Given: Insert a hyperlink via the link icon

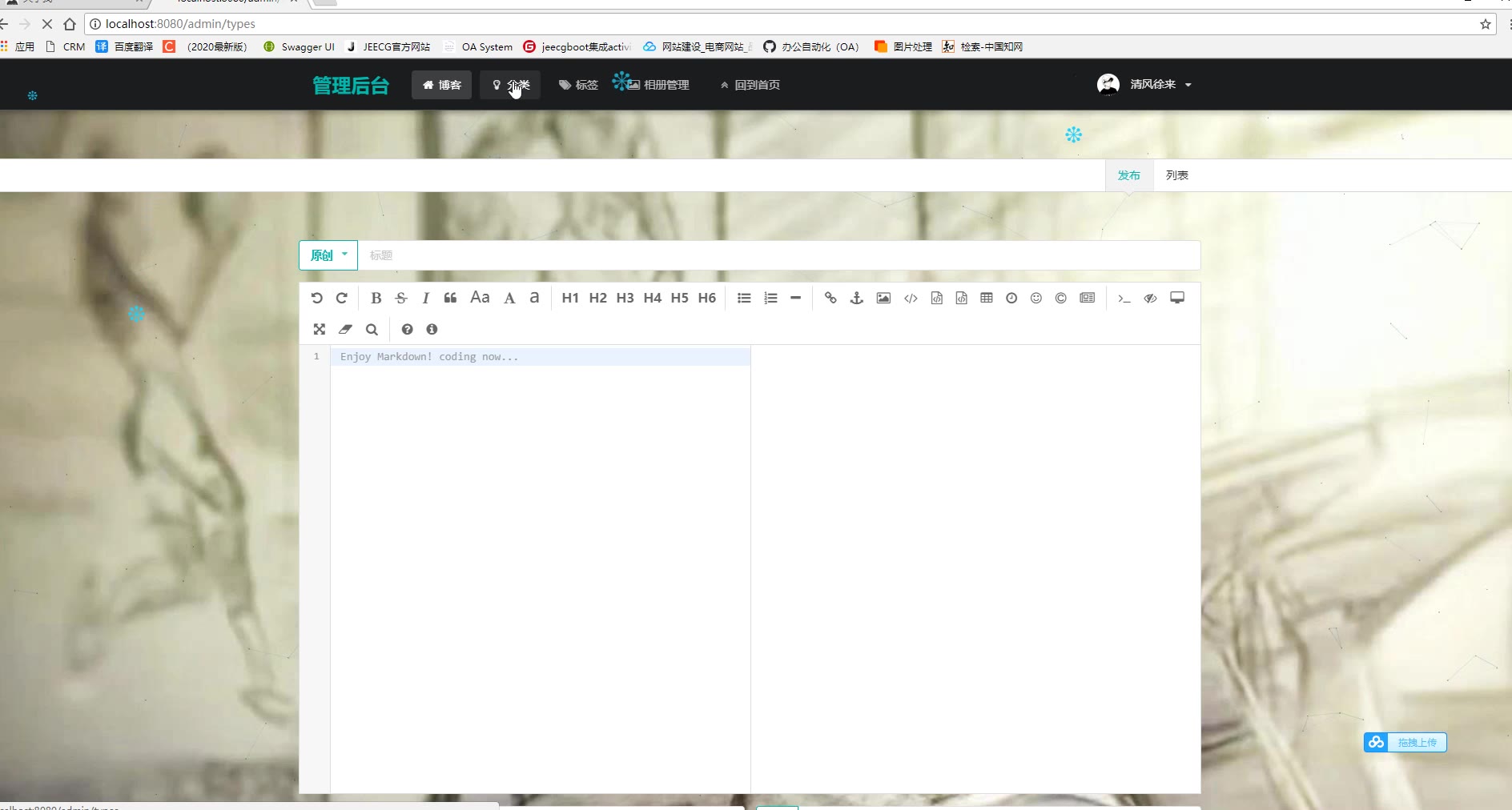Looking at the screenshot, I should [830, 298].
